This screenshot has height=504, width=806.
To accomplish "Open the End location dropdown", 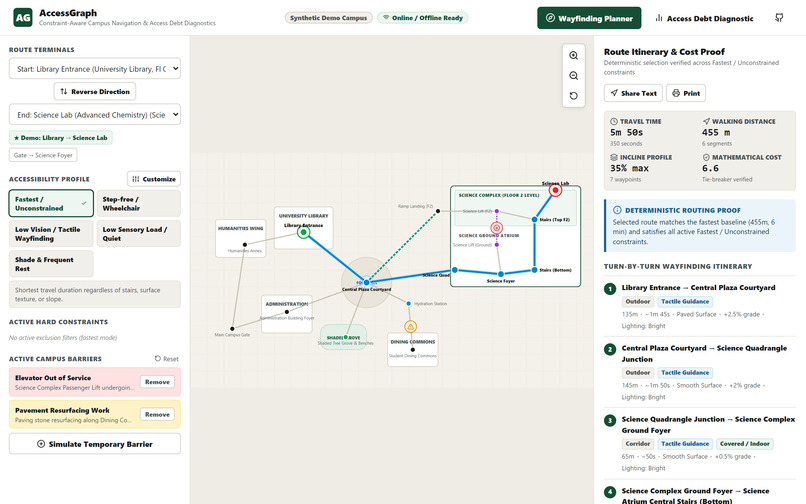I will pos(95,114).
